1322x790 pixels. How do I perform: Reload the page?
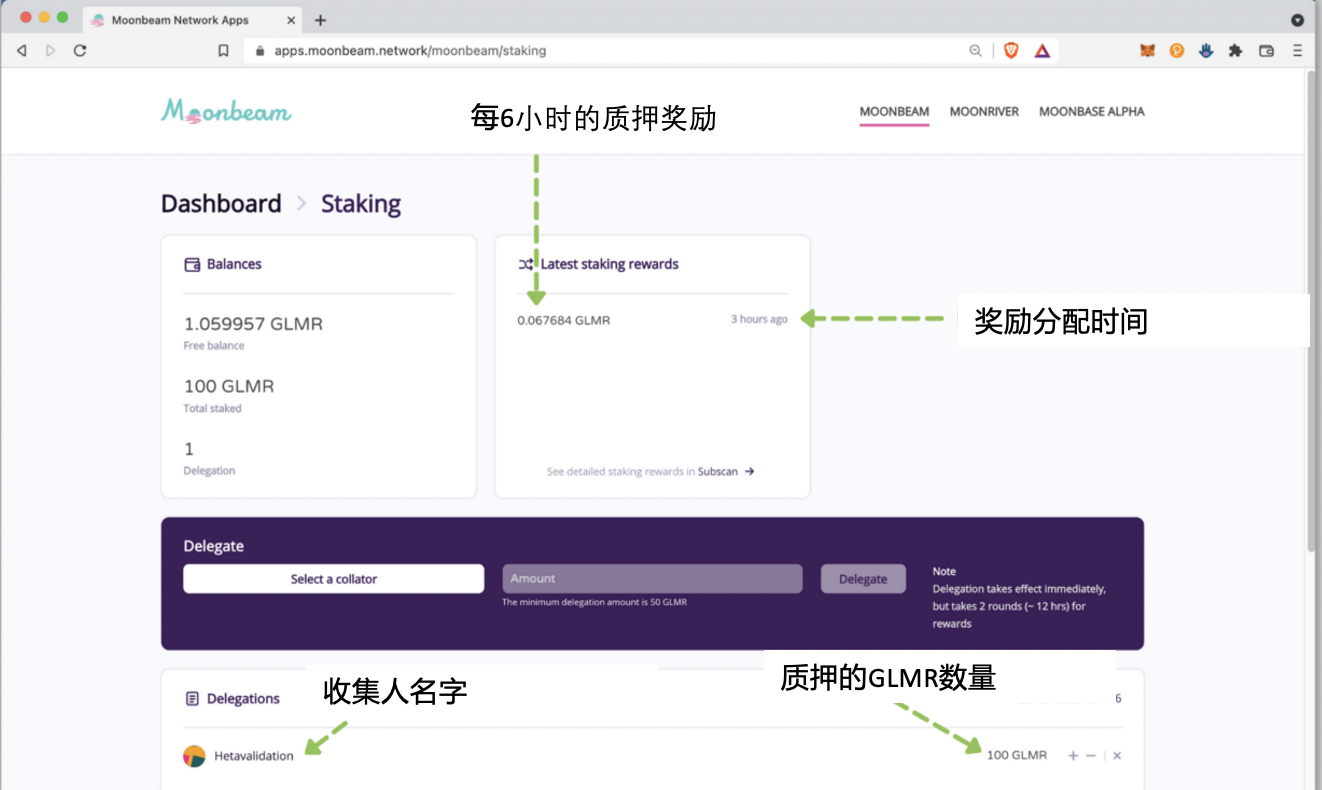[x=80, y=50]
